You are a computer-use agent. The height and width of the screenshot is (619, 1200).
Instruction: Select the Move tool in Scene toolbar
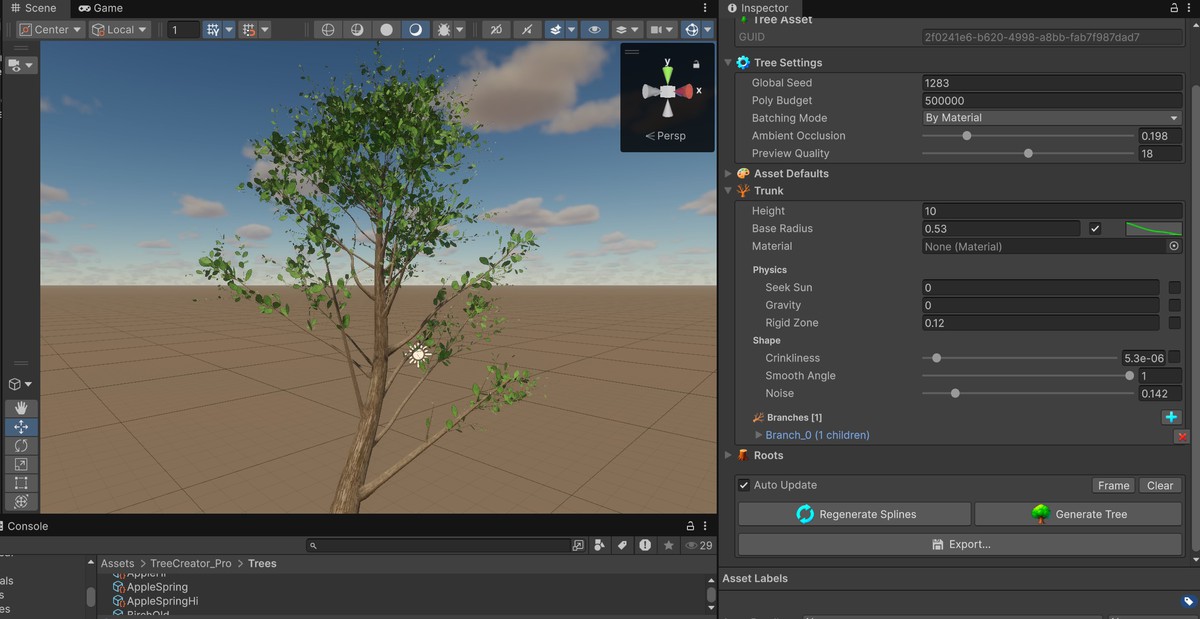pos(21,427)
